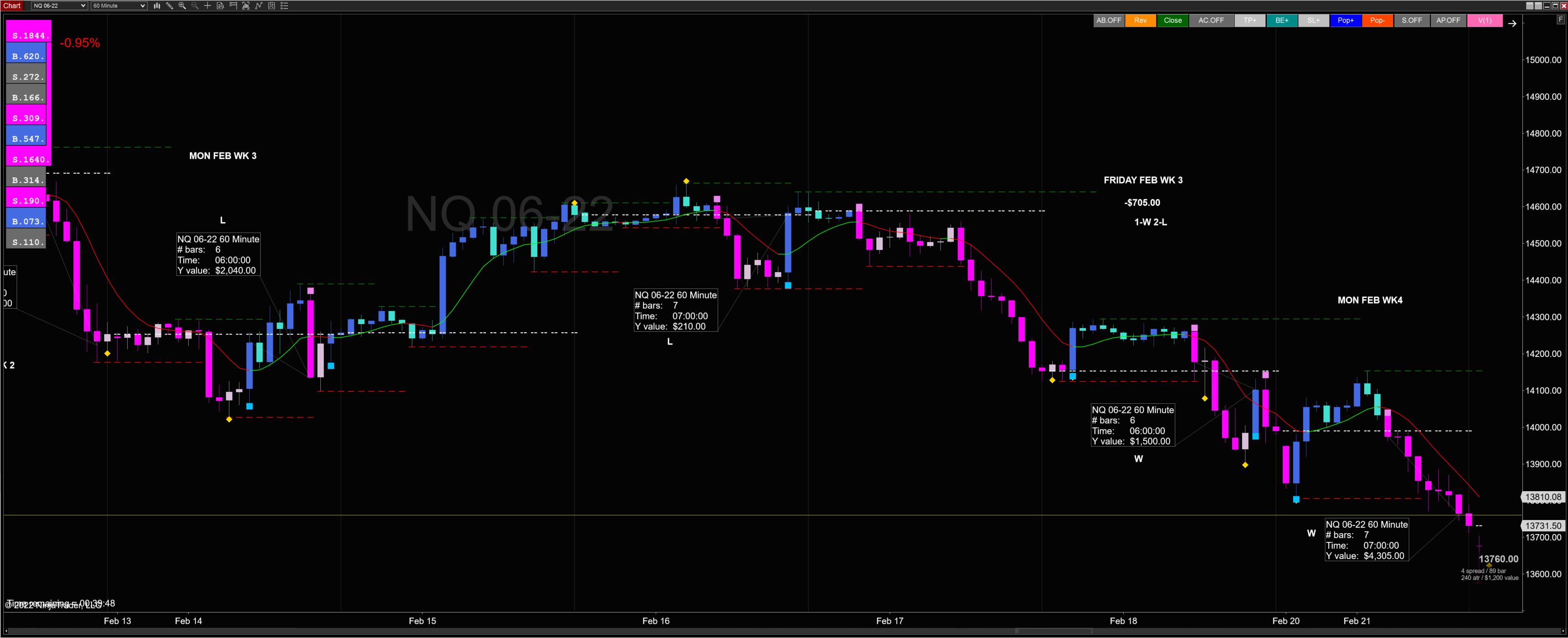Click the Time remaining countdown text
This screenshot has width=1568, height=638.
61,603
